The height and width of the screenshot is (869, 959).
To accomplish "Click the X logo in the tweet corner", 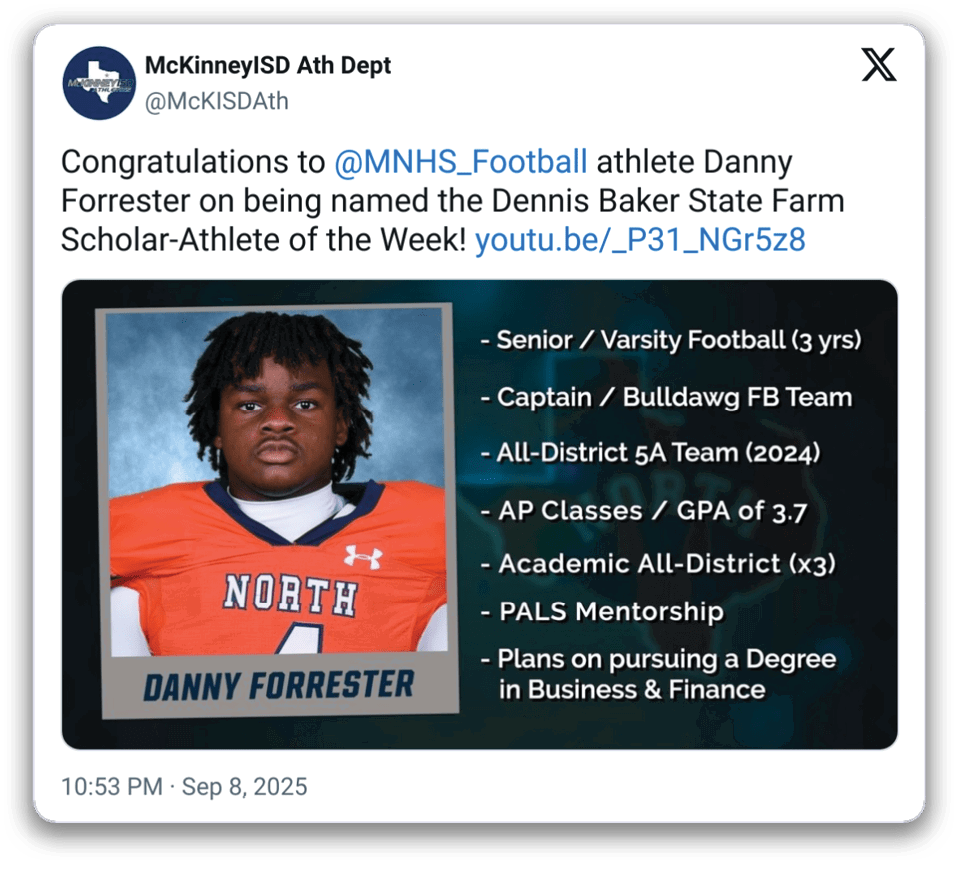I will click(x=879, y=66).
